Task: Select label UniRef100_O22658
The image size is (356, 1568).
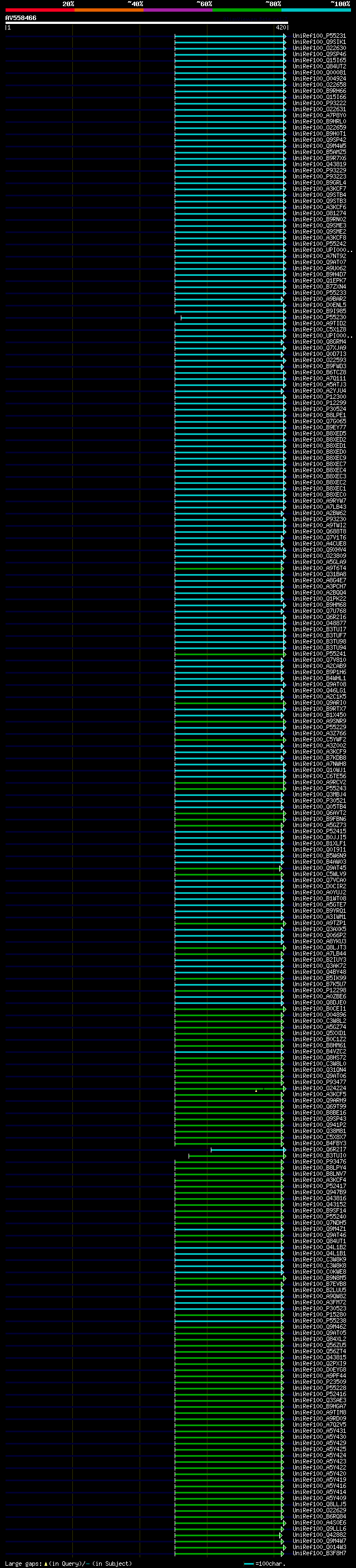Action: tap(319, 85)
